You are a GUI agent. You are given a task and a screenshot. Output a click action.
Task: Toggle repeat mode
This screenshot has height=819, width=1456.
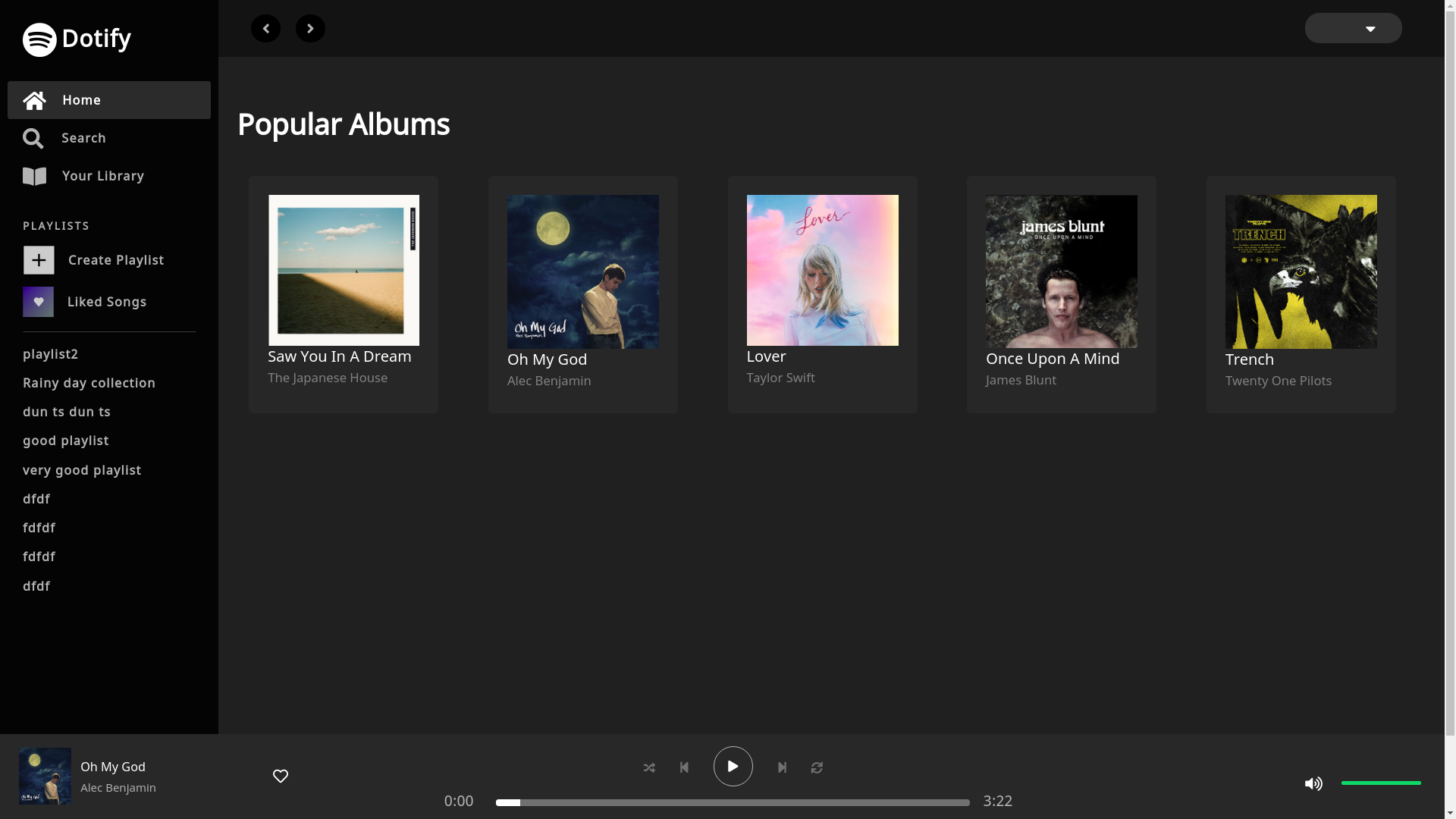(817, 767)
